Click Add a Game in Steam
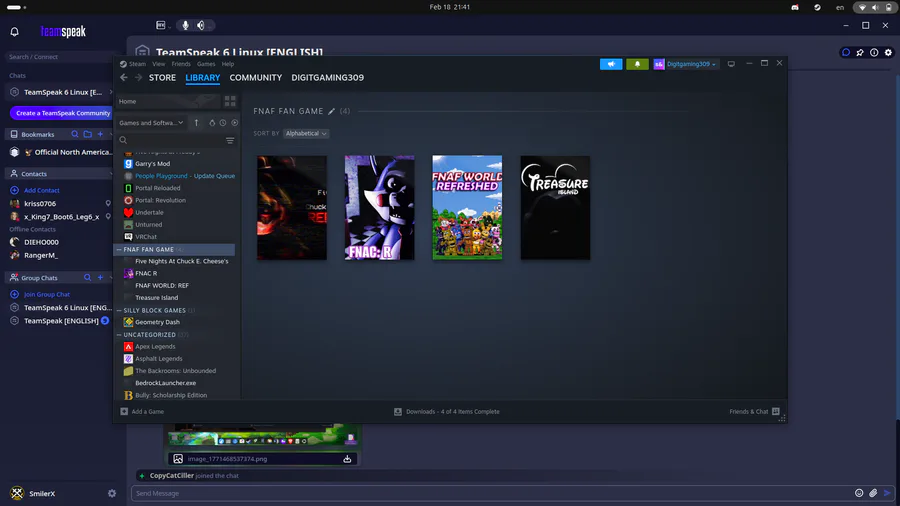900x506 pixels. click(x=142, y=412)
